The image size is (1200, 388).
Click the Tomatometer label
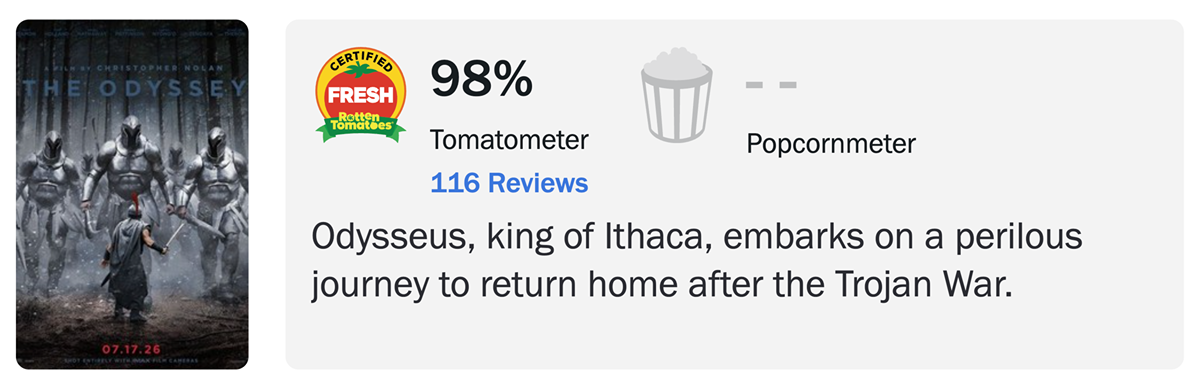509,140
